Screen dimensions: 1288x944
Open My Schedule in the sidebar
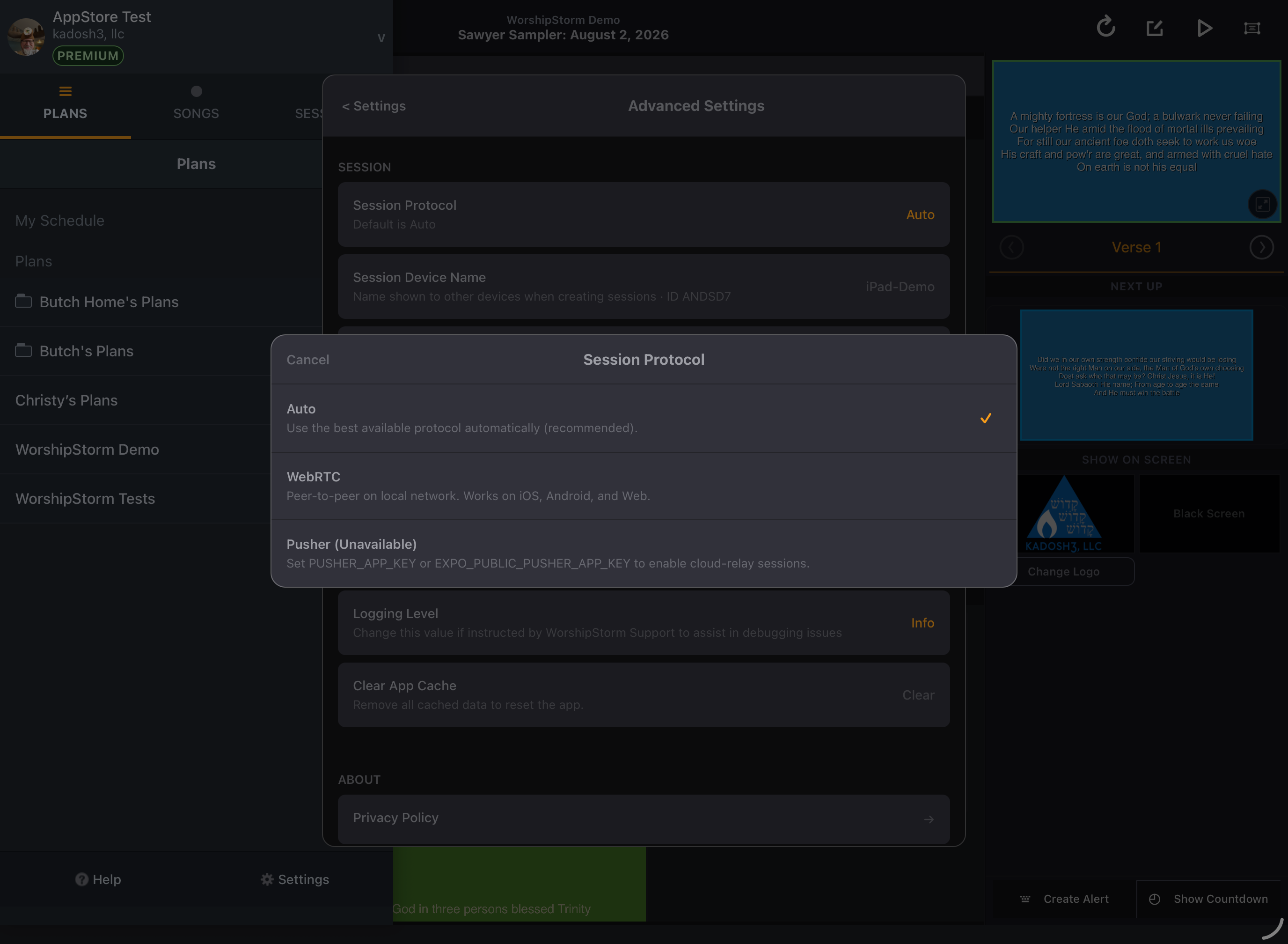[x=59, y=221]
